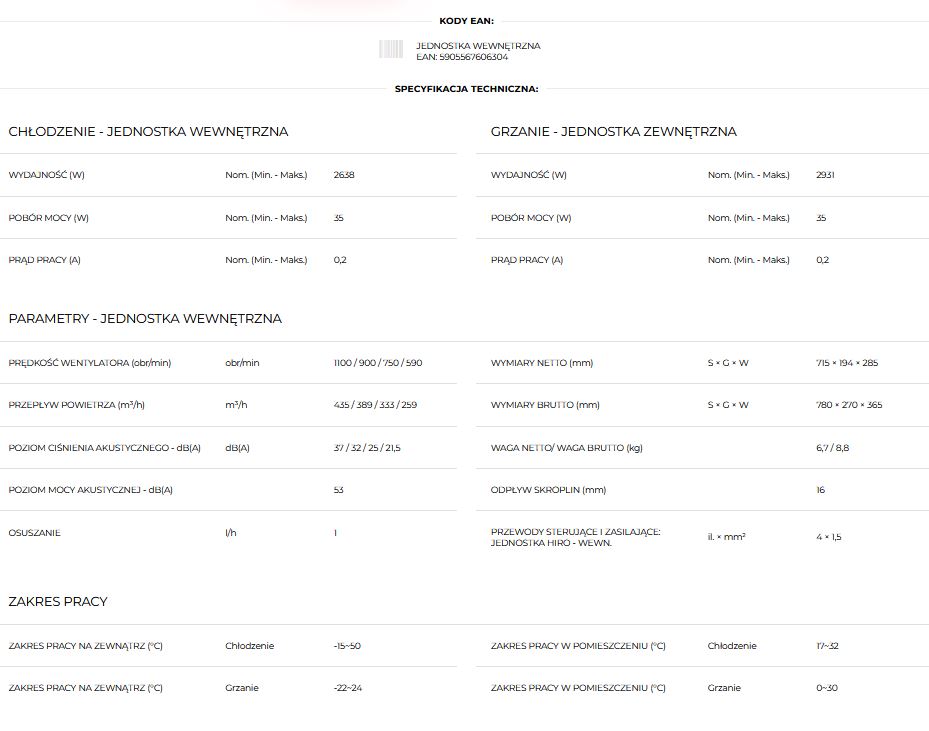Click the ZAKRES PRACY section heading

58,602
